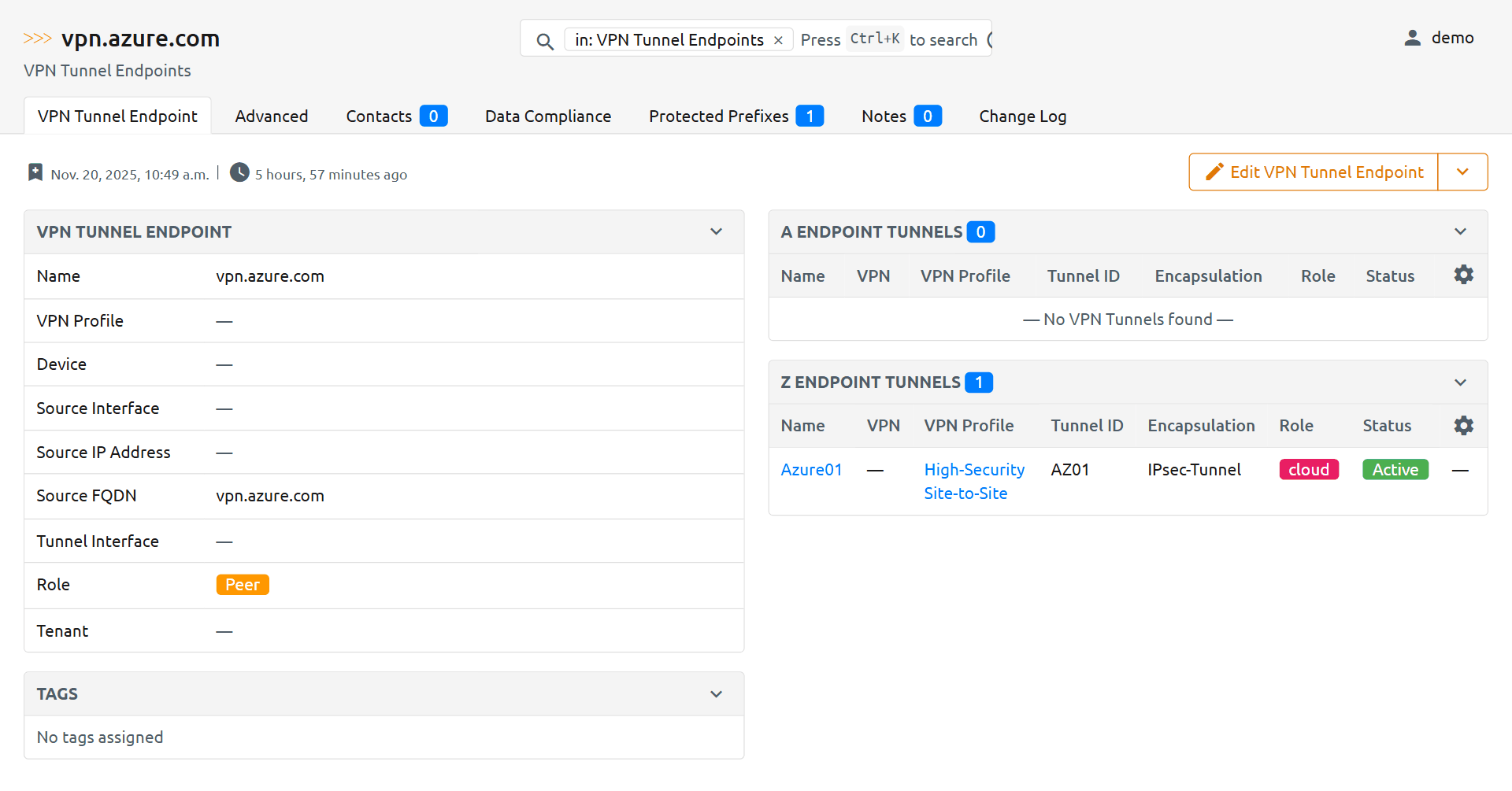This screenshot has height=791, width=1512.
Task: Click the demo user profile icon
Action: 1412,38
